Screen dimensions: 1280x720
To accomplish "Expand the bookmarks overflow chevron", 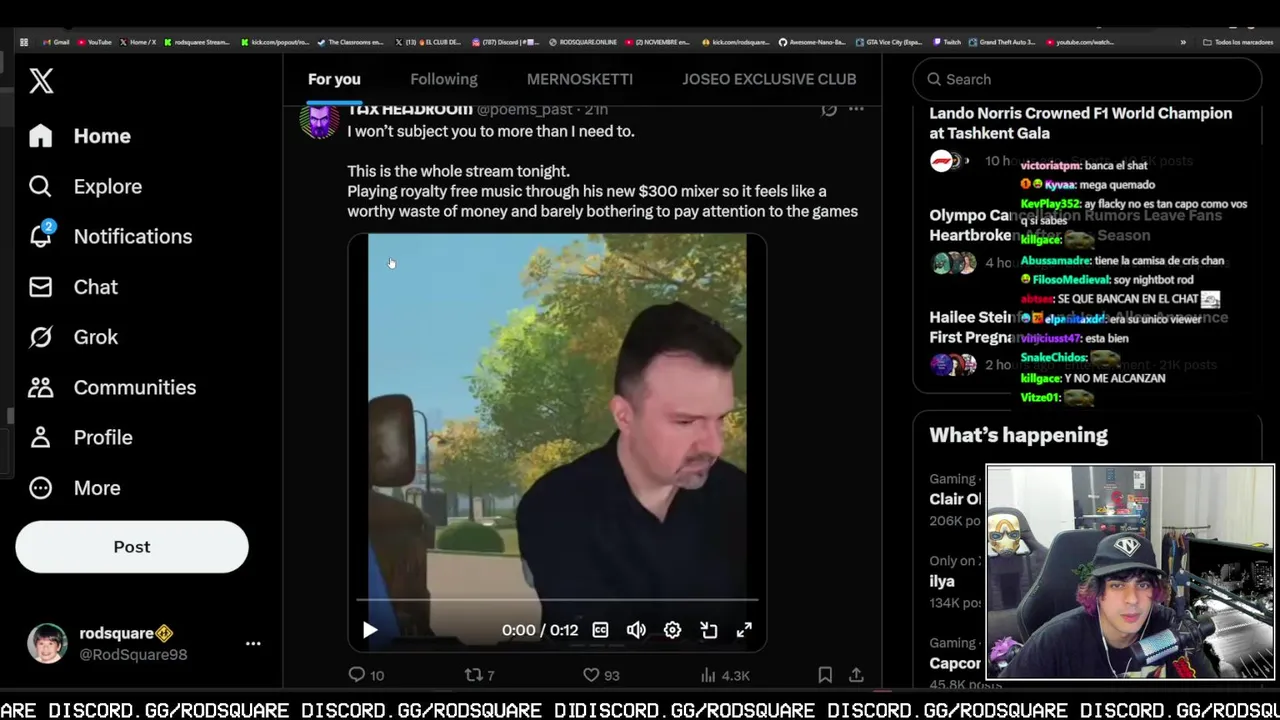I will point(1183,42).
